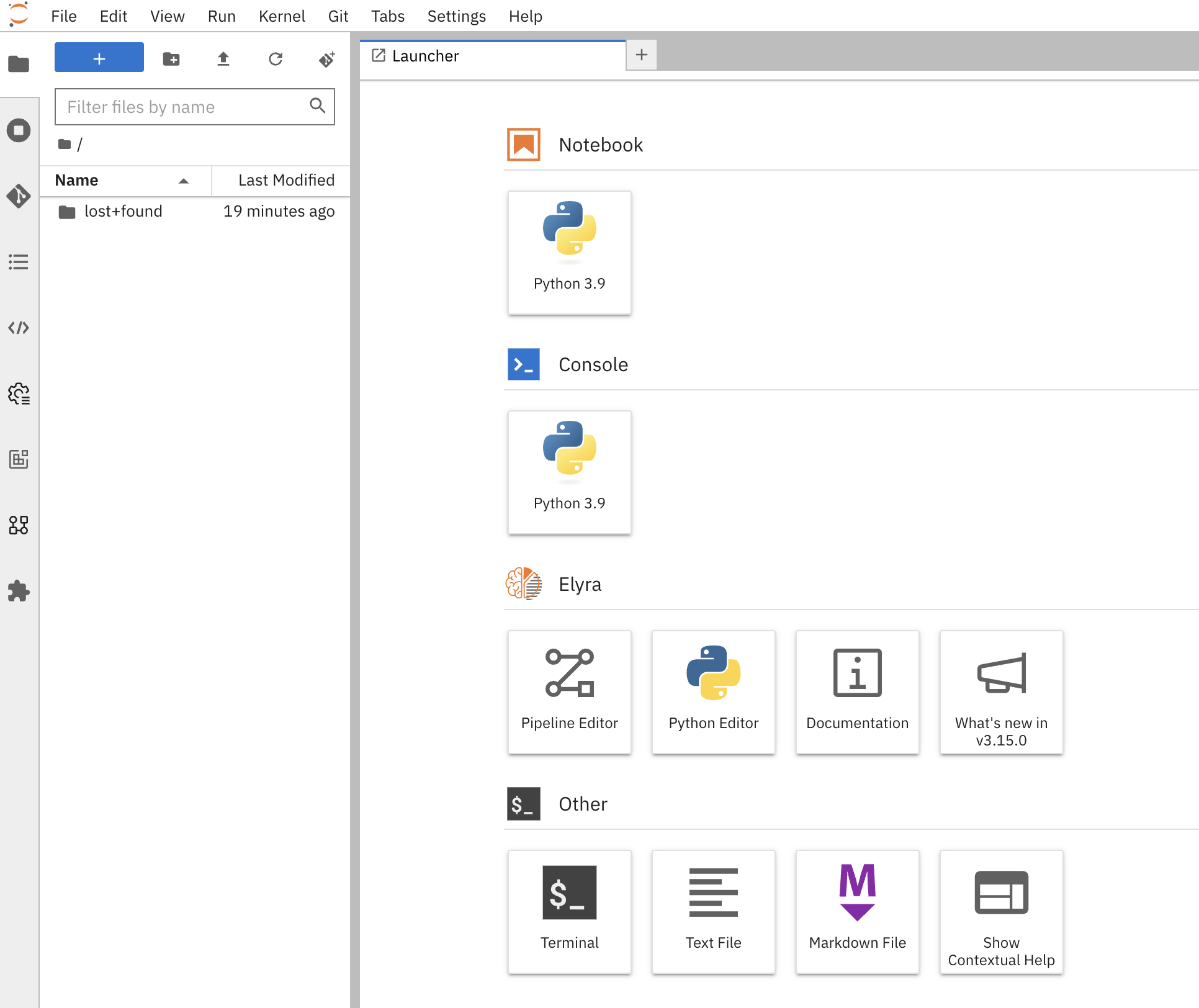The image size is (1199, 1008).
Task: Click the sidebar resize handle divider
Action: pyautogui.click(x=355, y=520)
